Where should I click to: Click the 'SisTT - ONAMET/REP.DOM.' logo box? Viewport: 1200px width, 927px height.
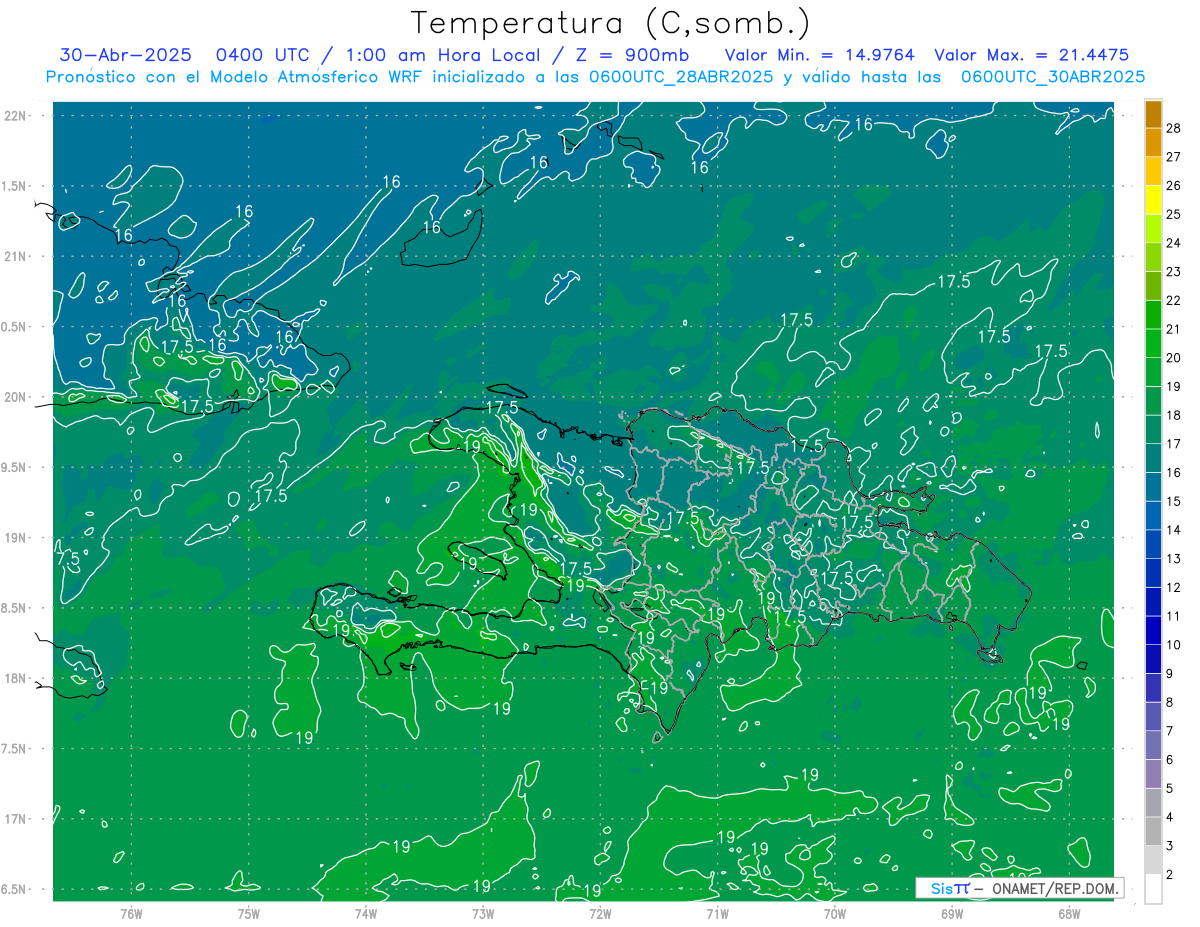(x=1019, y=888)
